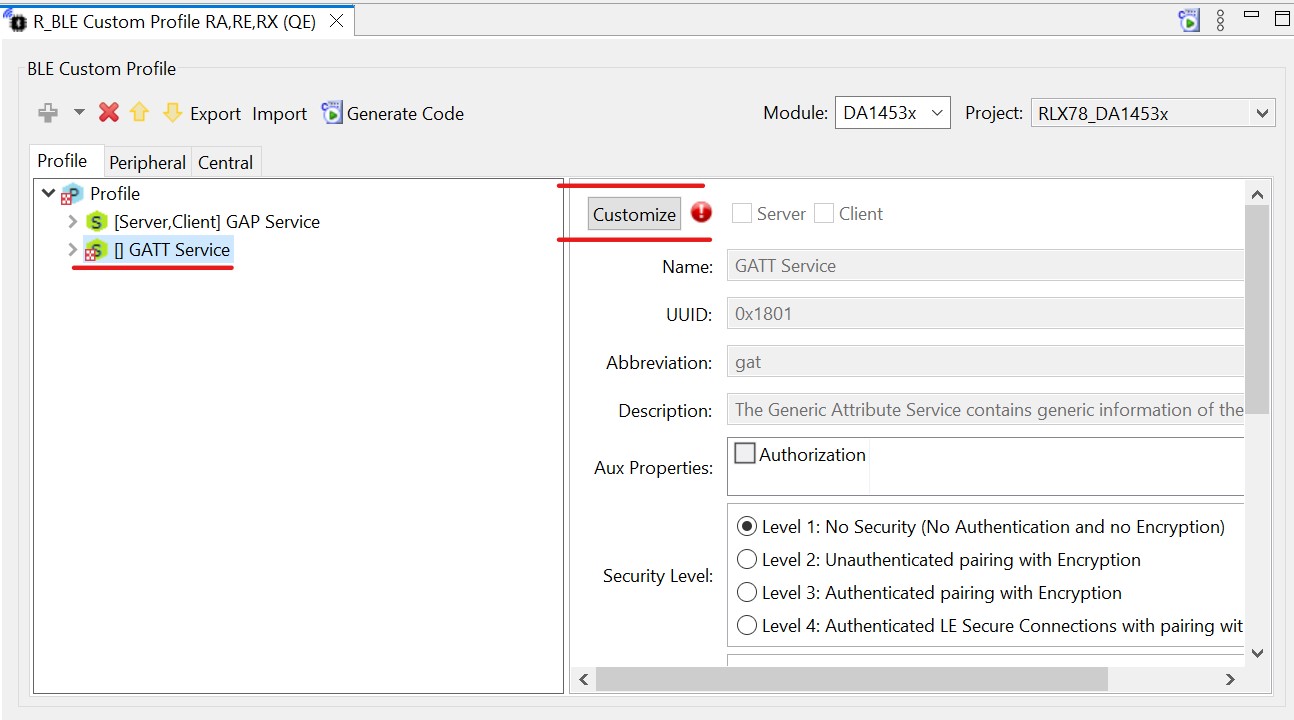
Task: Select Level 3 Authenticated pairing radio
Action: click(x=747, y=592)
